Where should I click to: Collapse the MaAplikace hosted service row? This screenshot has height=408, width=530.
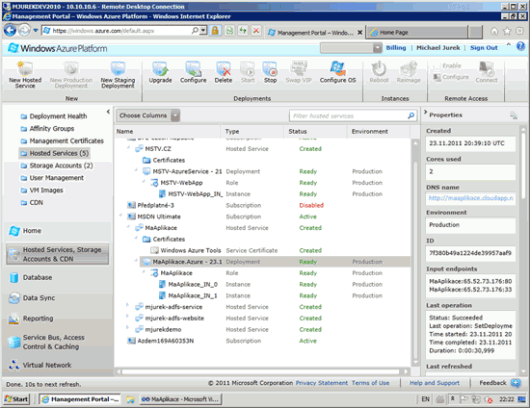coord(128,226)
